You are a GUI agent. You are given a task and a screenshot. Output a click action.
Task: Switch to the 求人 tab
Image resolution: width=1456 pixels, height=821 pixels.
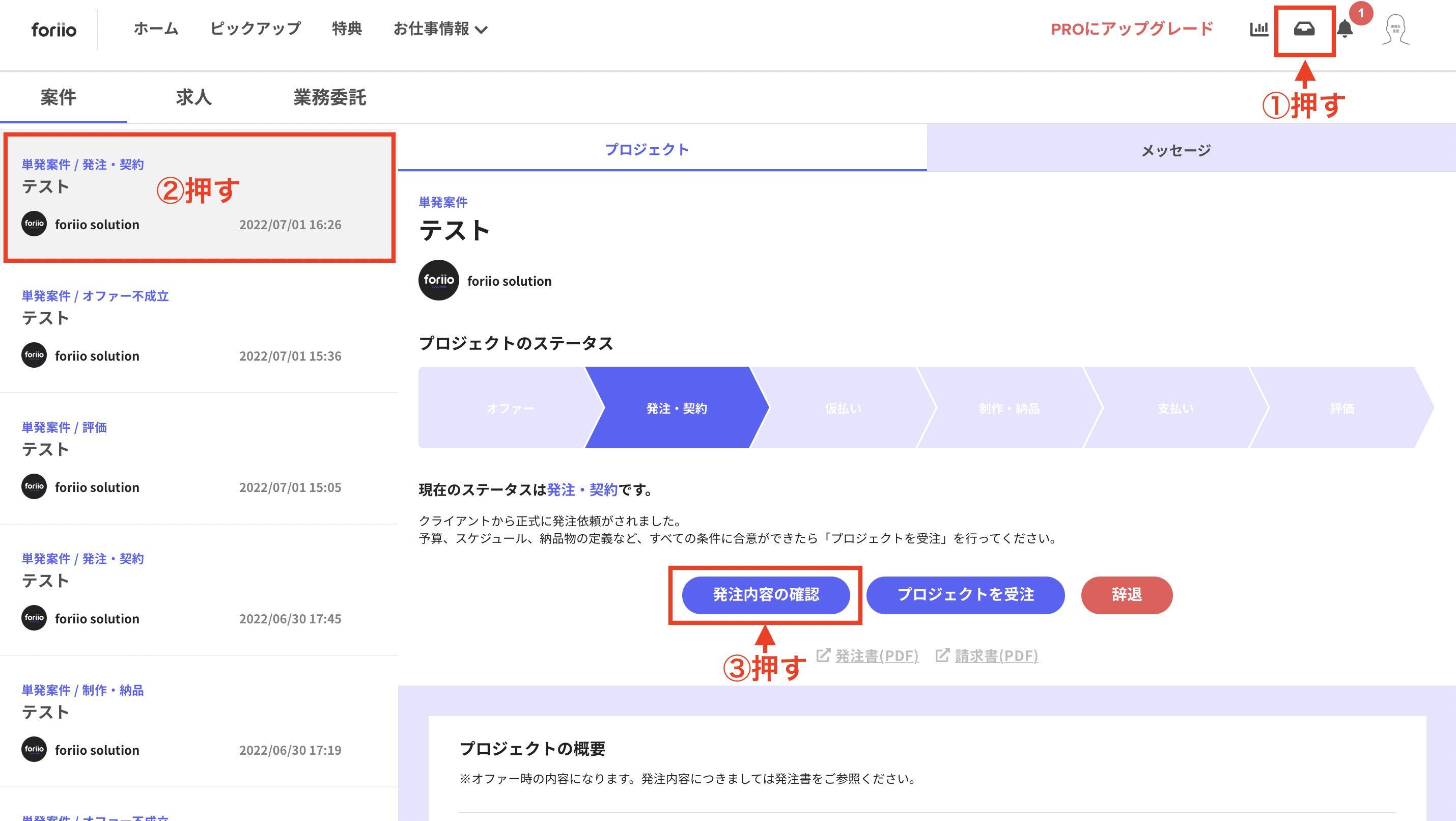coord(194,97)
